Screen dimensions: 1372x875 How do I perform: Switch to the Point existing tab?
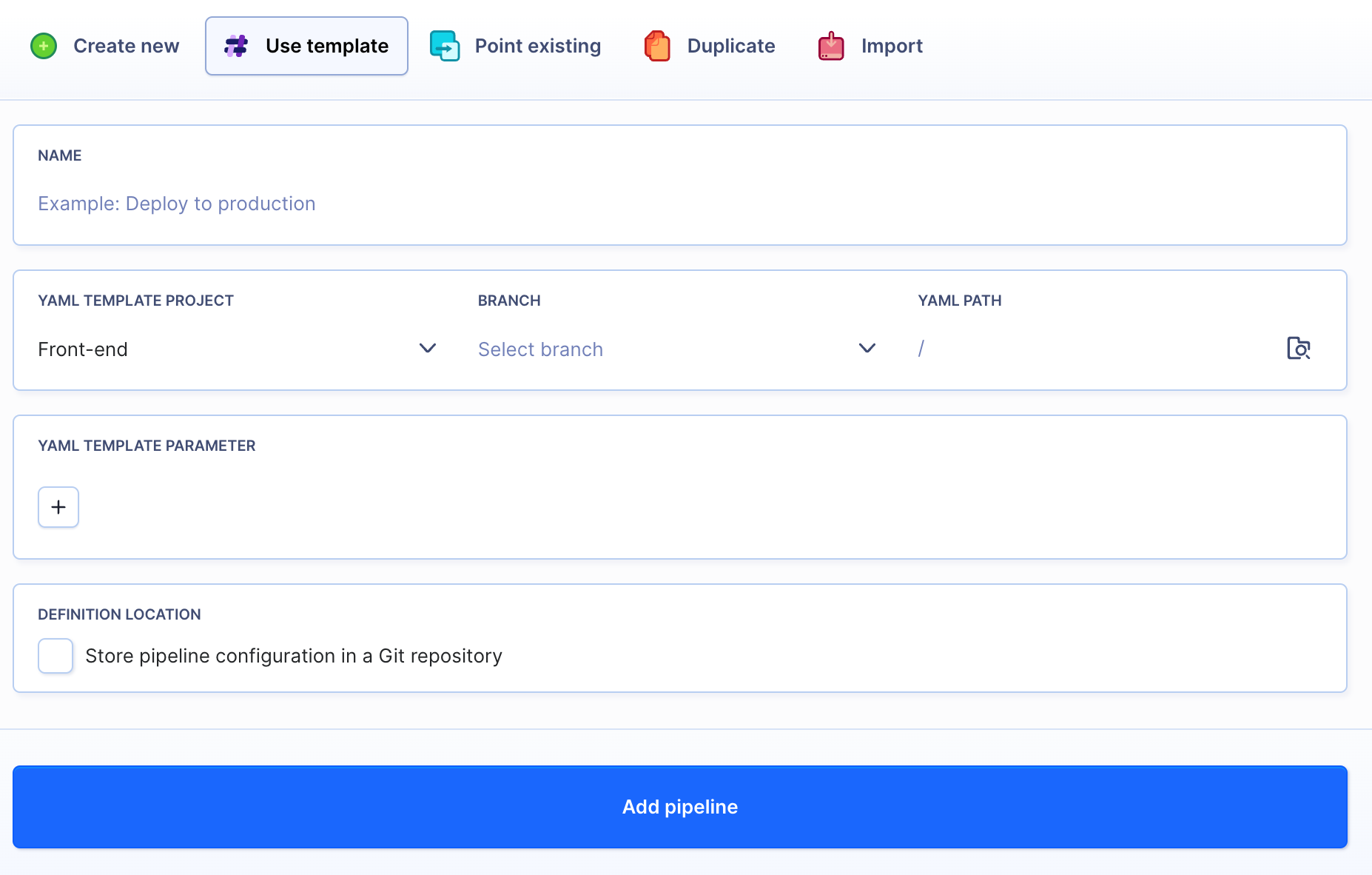click(x=537, y=46)
